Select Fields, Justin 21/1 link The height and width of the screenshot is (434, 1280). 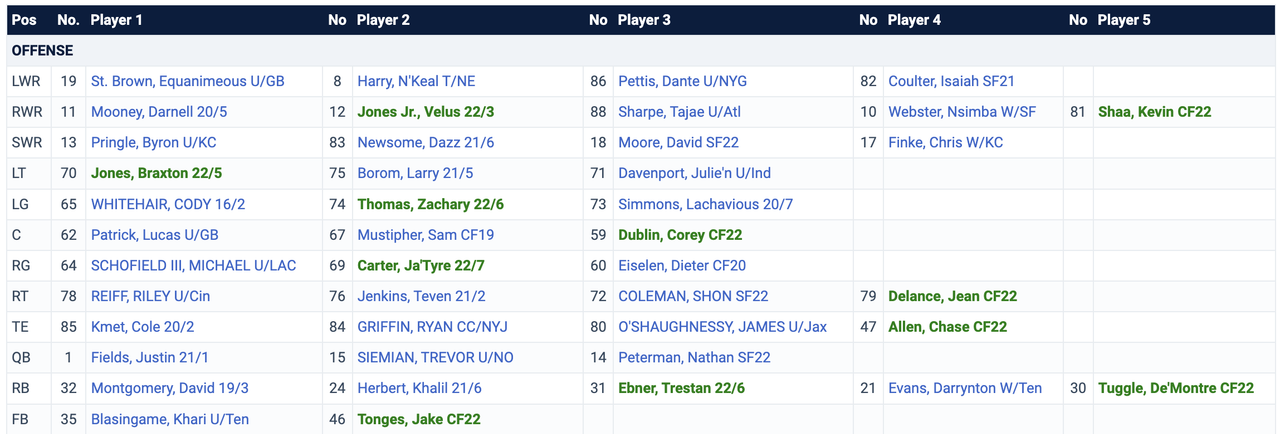click(x=149, y=357)
